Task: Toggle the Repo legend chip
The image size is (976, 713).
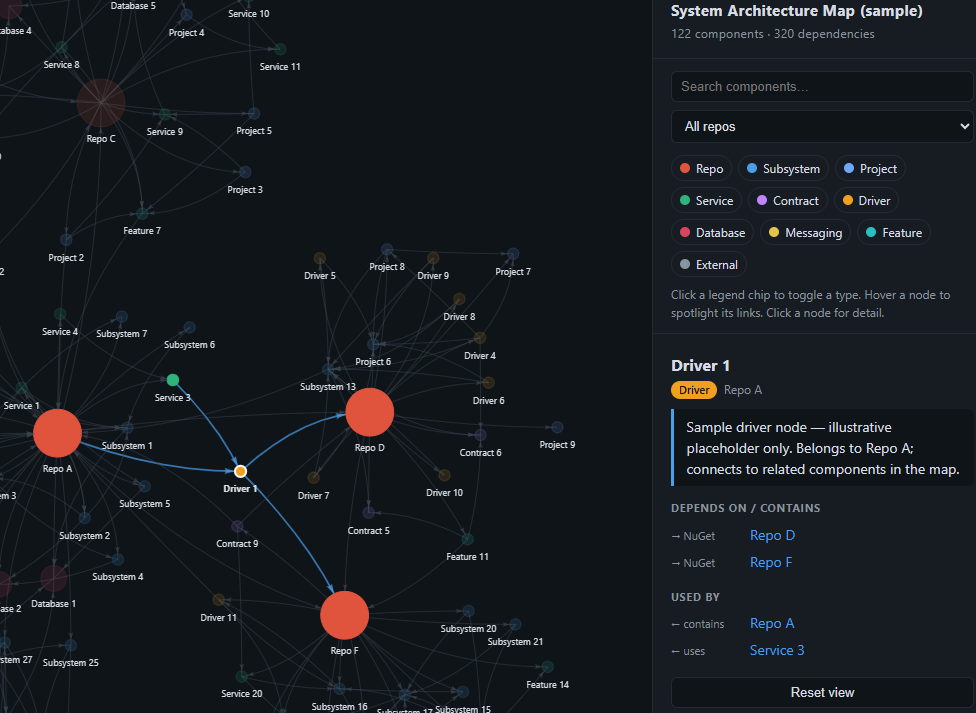Action: coord(701,169)
